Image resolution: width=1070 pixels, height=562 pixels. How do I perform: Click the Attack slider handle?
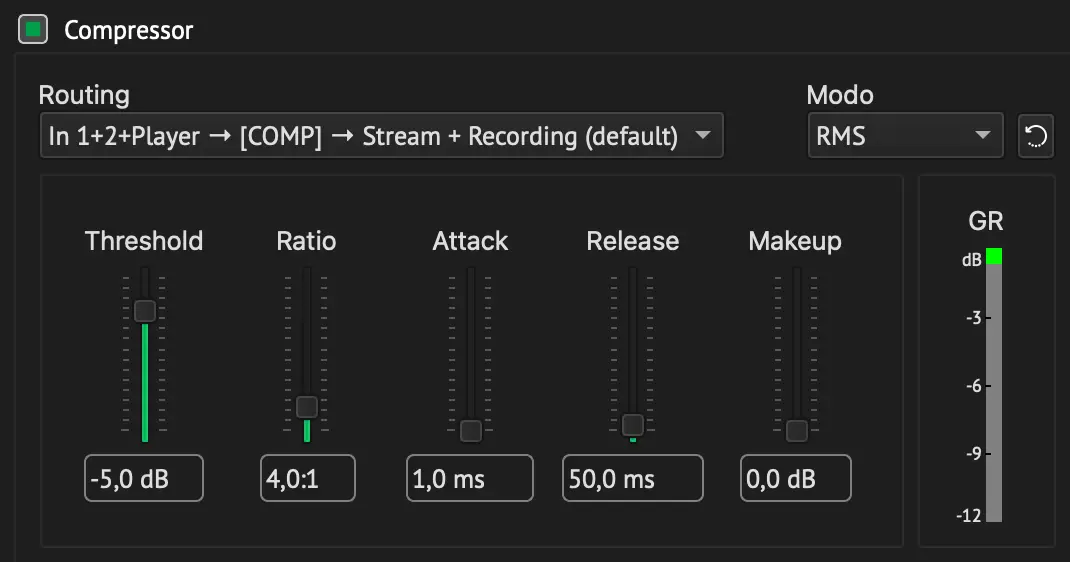click(470, 430)
